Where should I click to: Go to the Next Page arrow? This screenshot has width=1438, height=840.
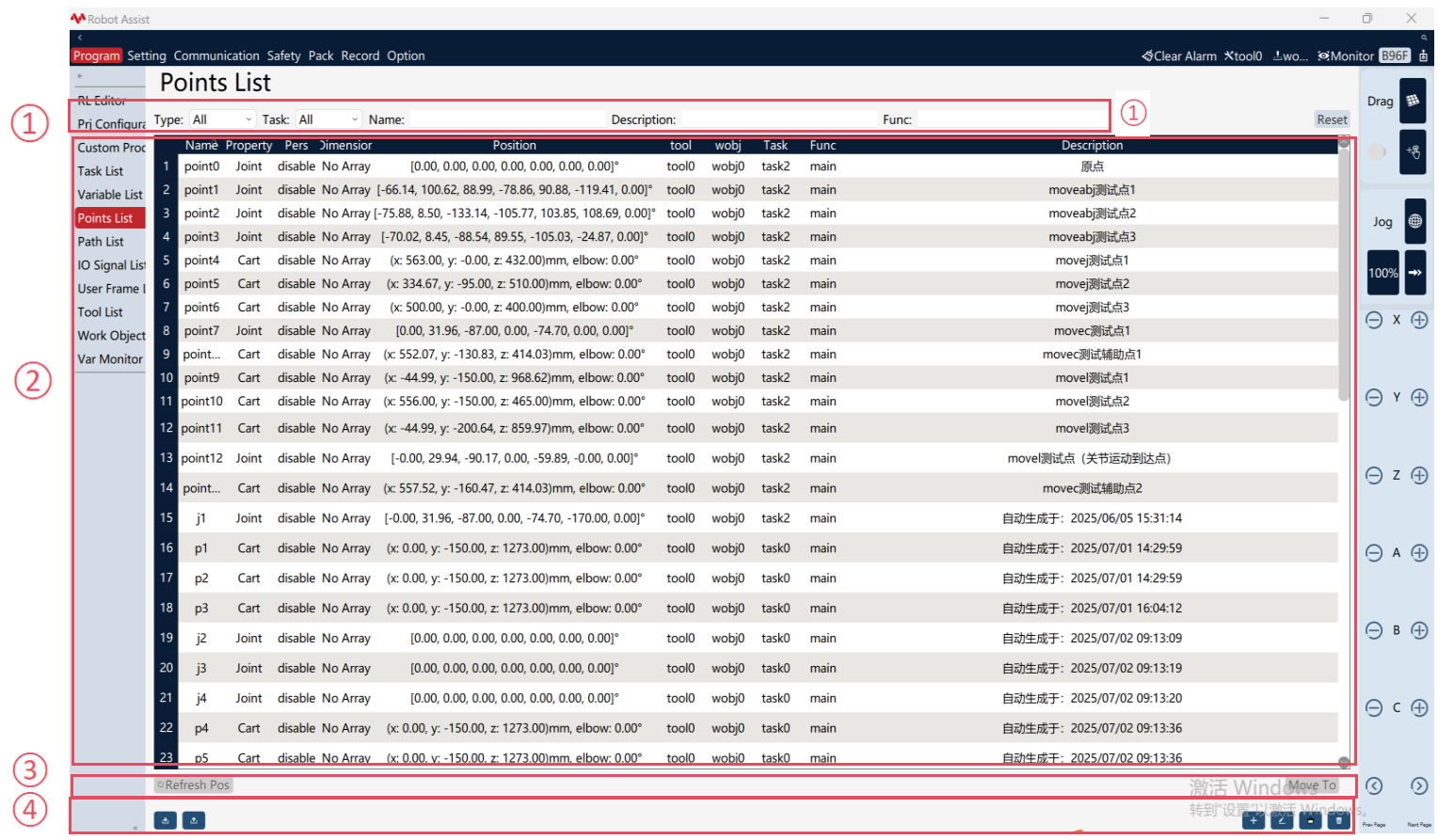1419,786
